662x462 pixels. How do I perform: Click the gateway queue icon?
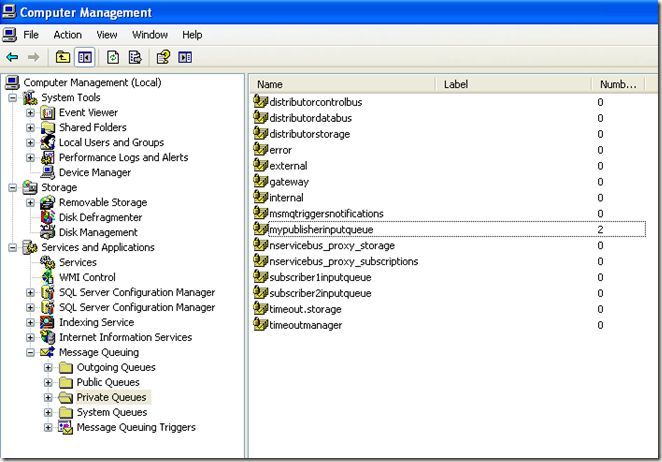[260, 181]
